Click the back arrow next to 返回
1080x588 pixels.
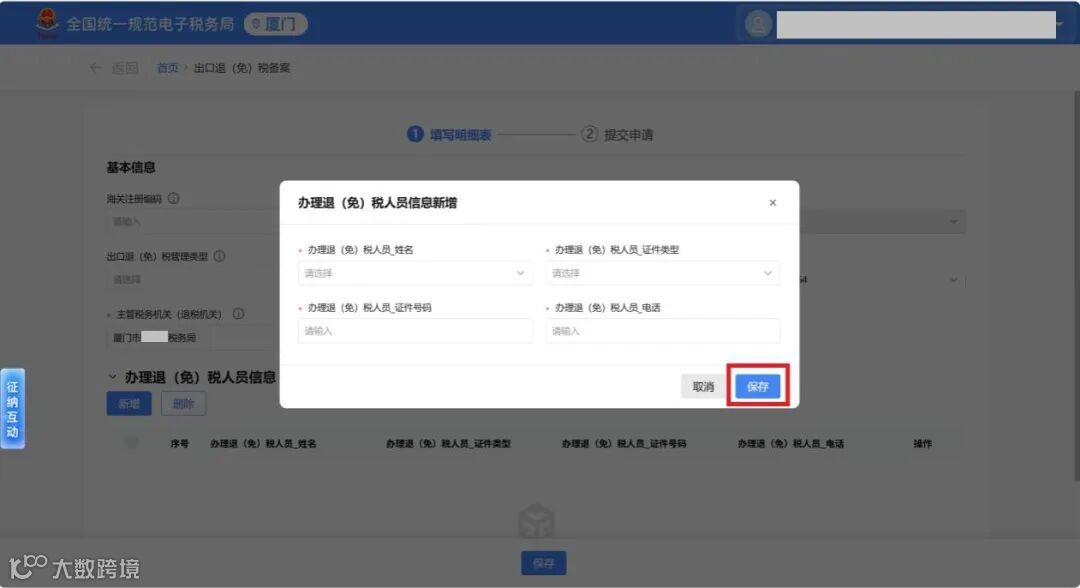tap(96, 67)
